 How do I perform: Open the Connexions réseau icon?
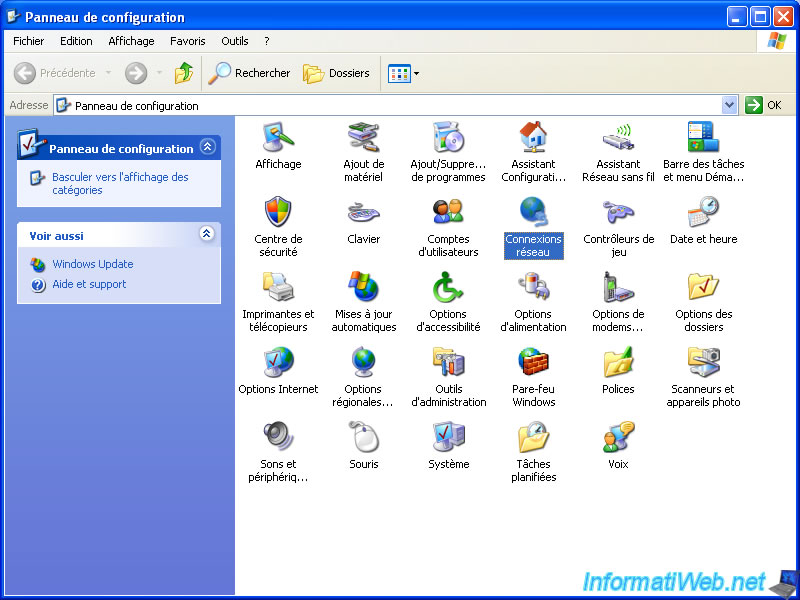533,213
